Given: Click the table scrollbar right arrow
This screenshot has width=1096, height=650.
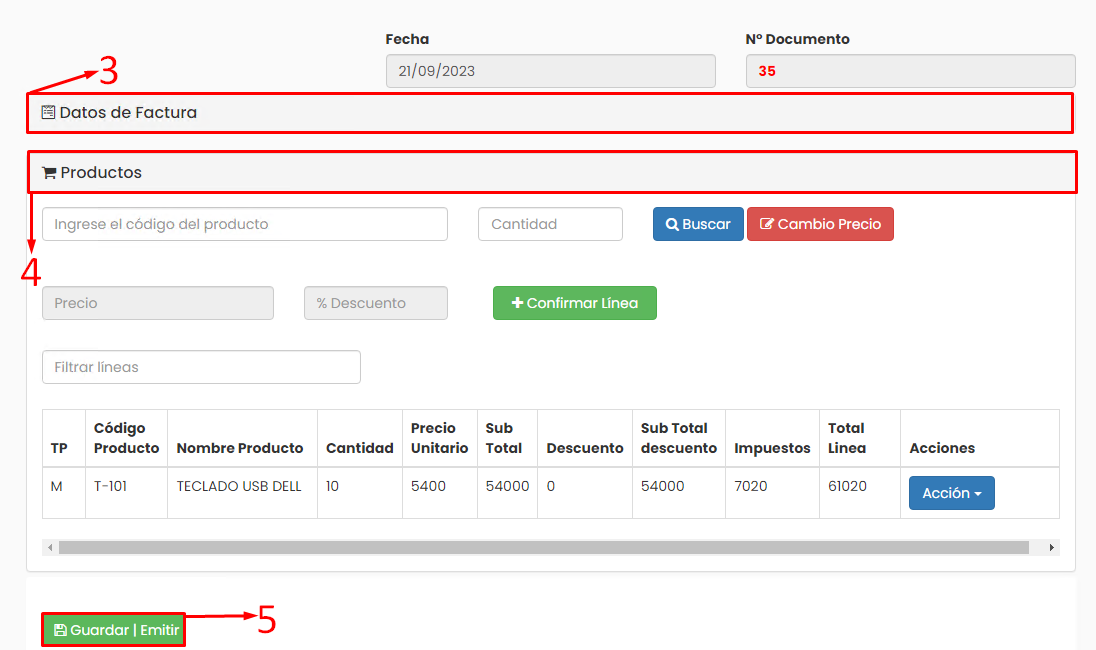Looking at the screenshot, I should pyautogui.click(x=1051, y=547).
